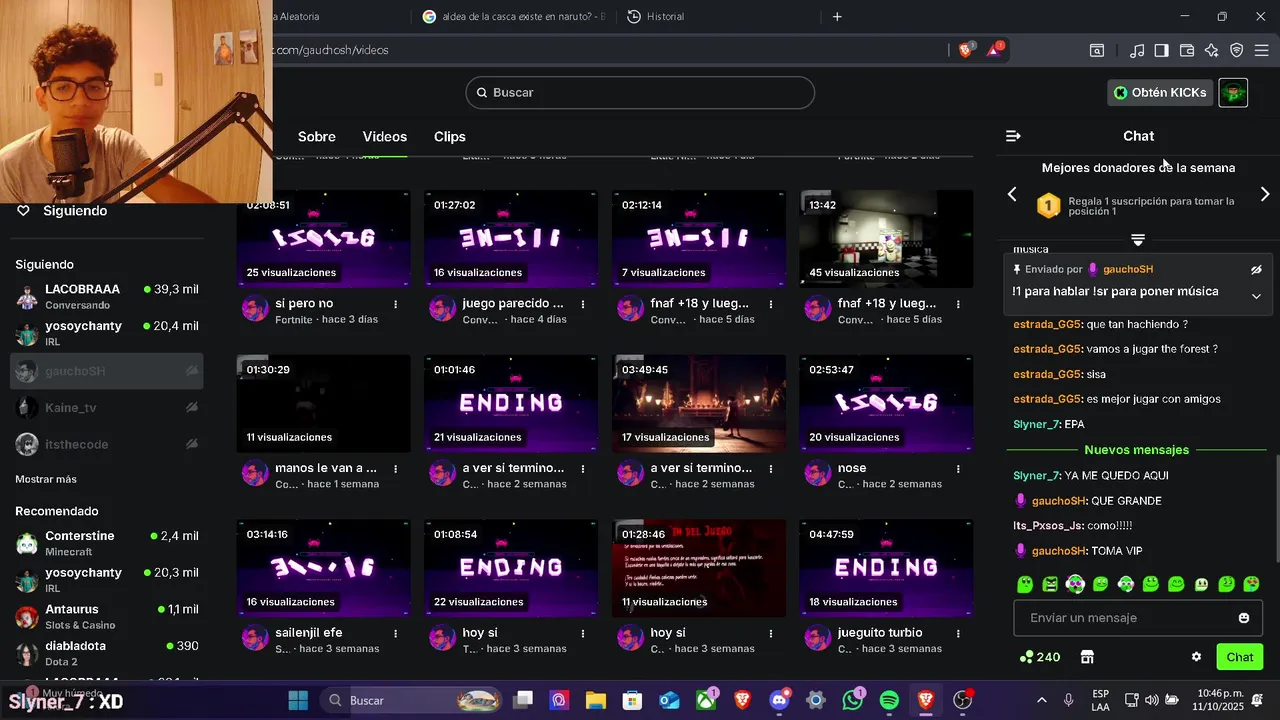
Task: Open the Brave hamburger main menu
Action: (x=1262, y=50)
